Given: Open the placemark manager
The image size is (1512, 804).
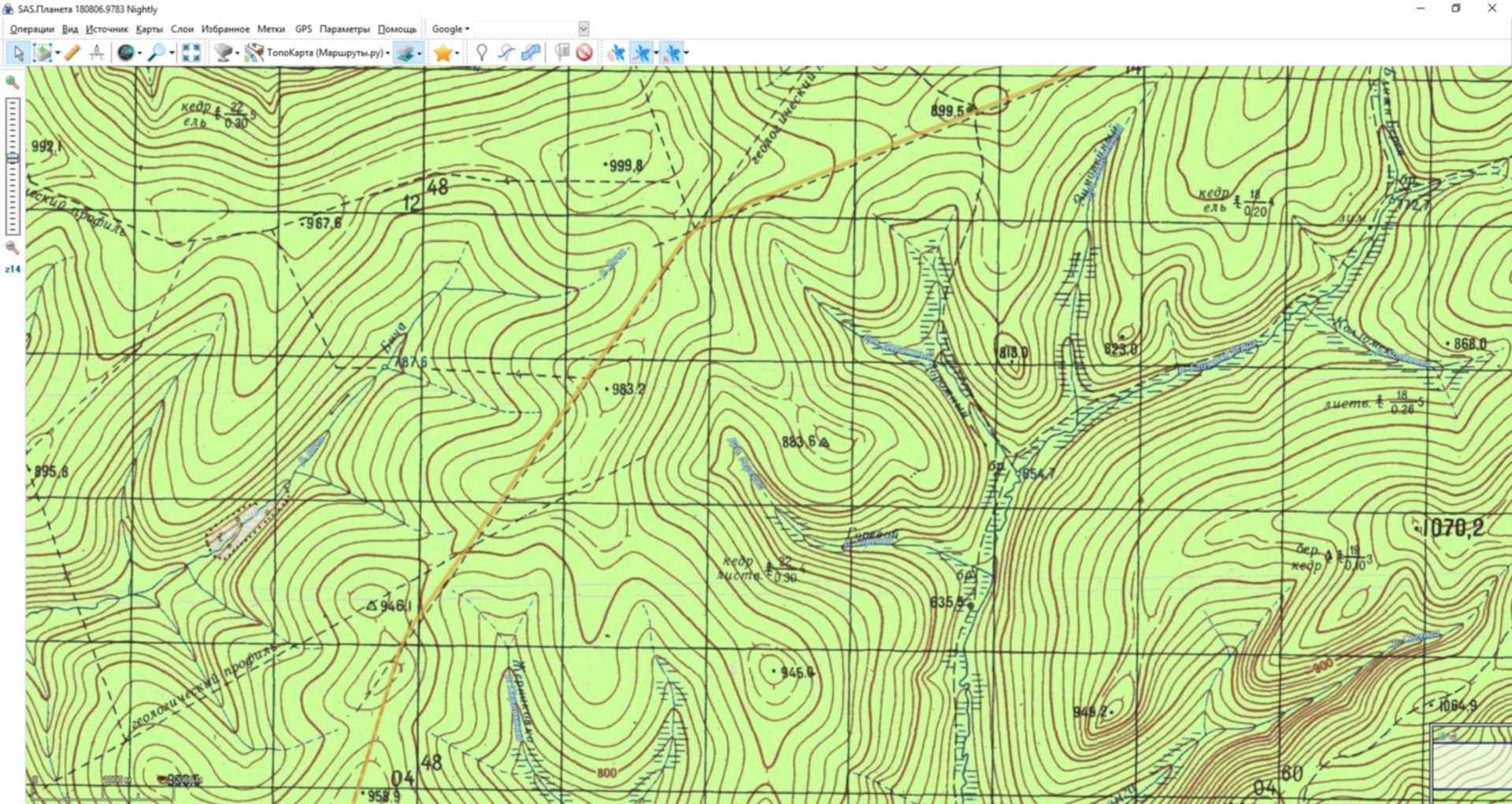Looking at the screenshot, I should [561, 53].
